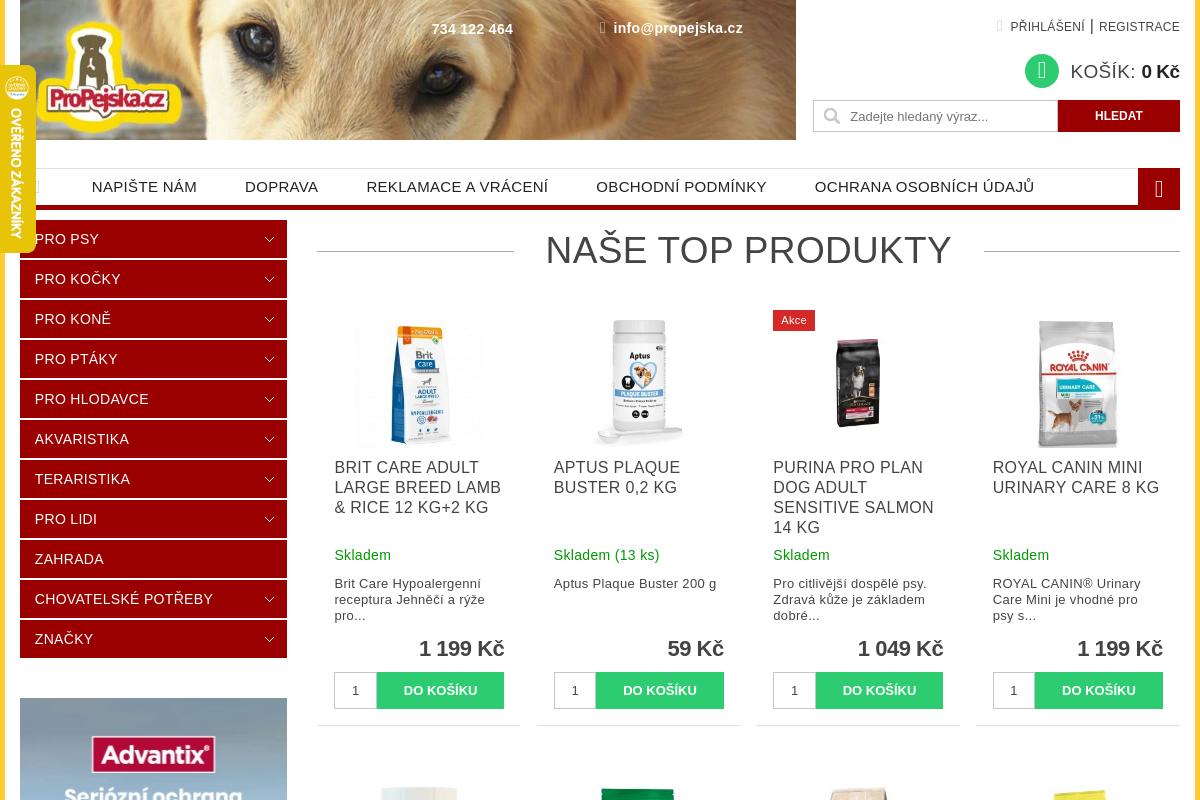Click the magnifier icon in search box
This screenshot has width=1200, height=800.
tap(831, 116)
